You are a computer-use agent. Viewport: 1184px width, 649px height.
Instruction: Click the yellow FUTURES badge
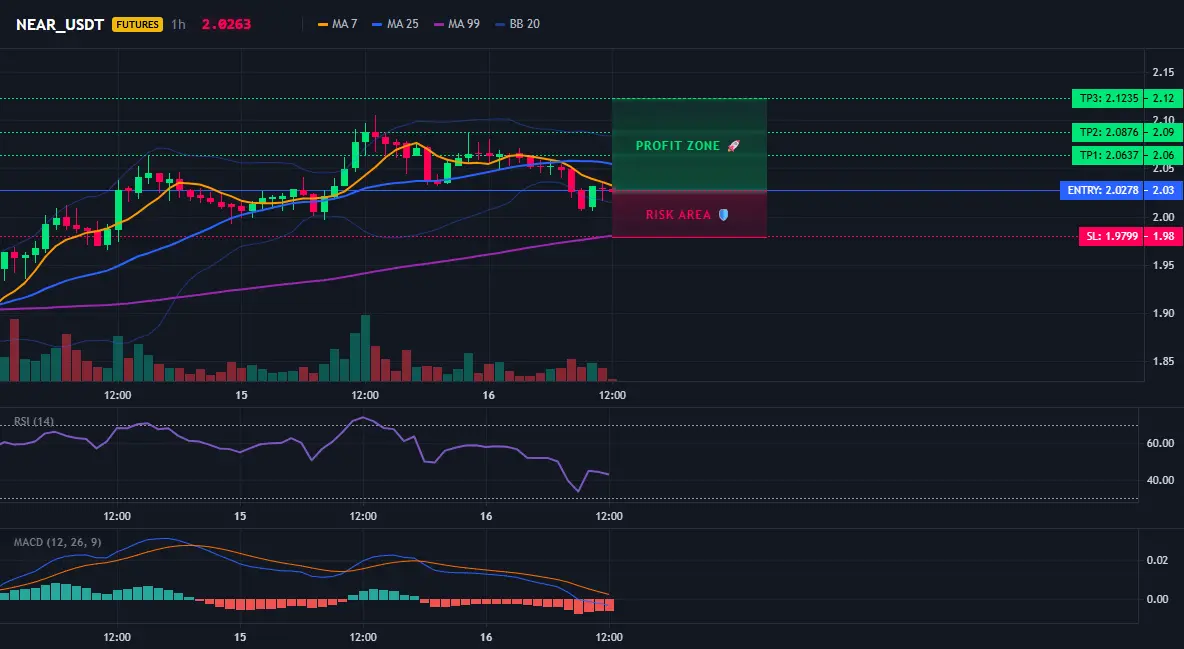pos(137,24)
